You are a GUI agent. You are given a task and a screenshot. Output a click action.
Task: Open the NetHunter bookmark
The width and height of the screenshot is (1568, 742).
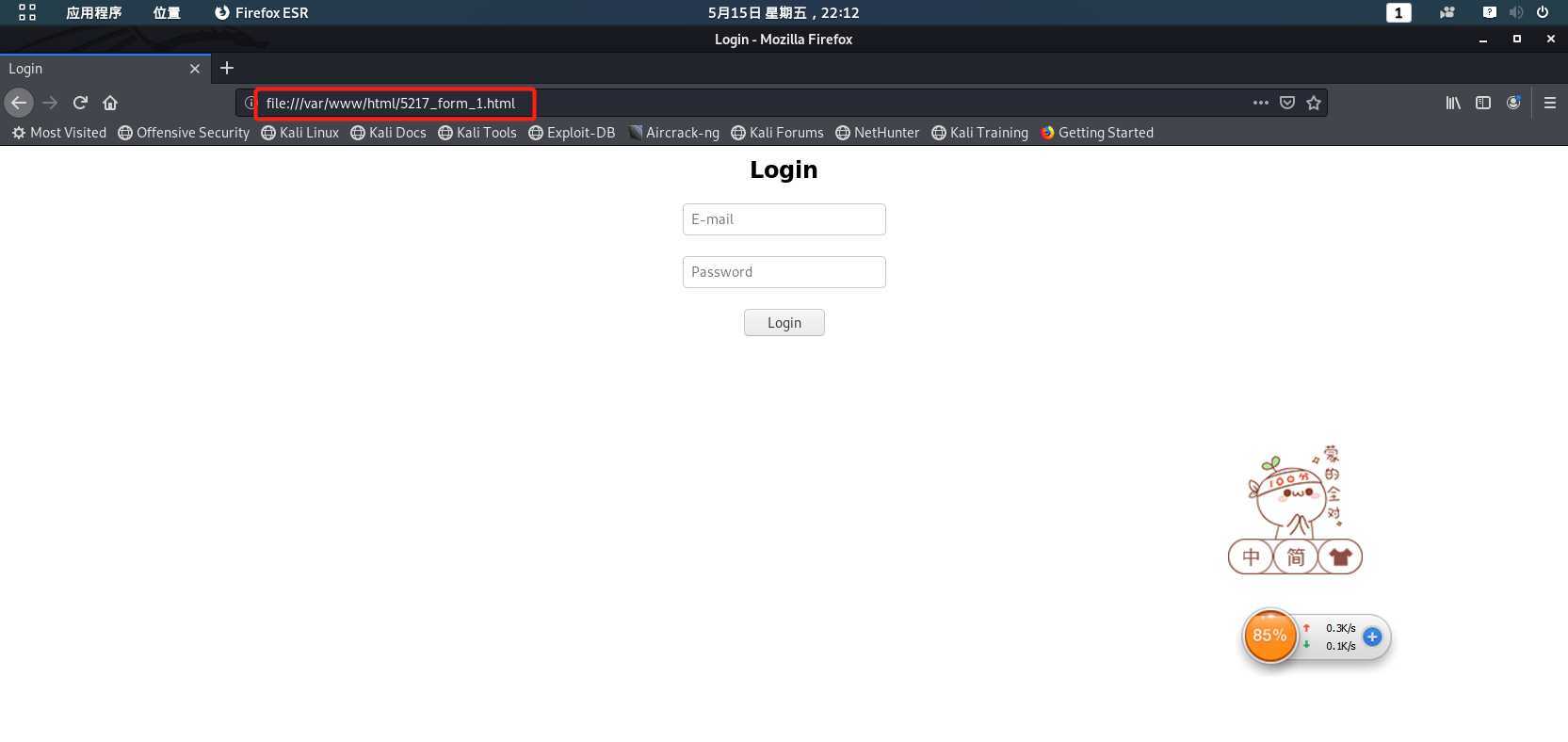click(x=877, y=133)
